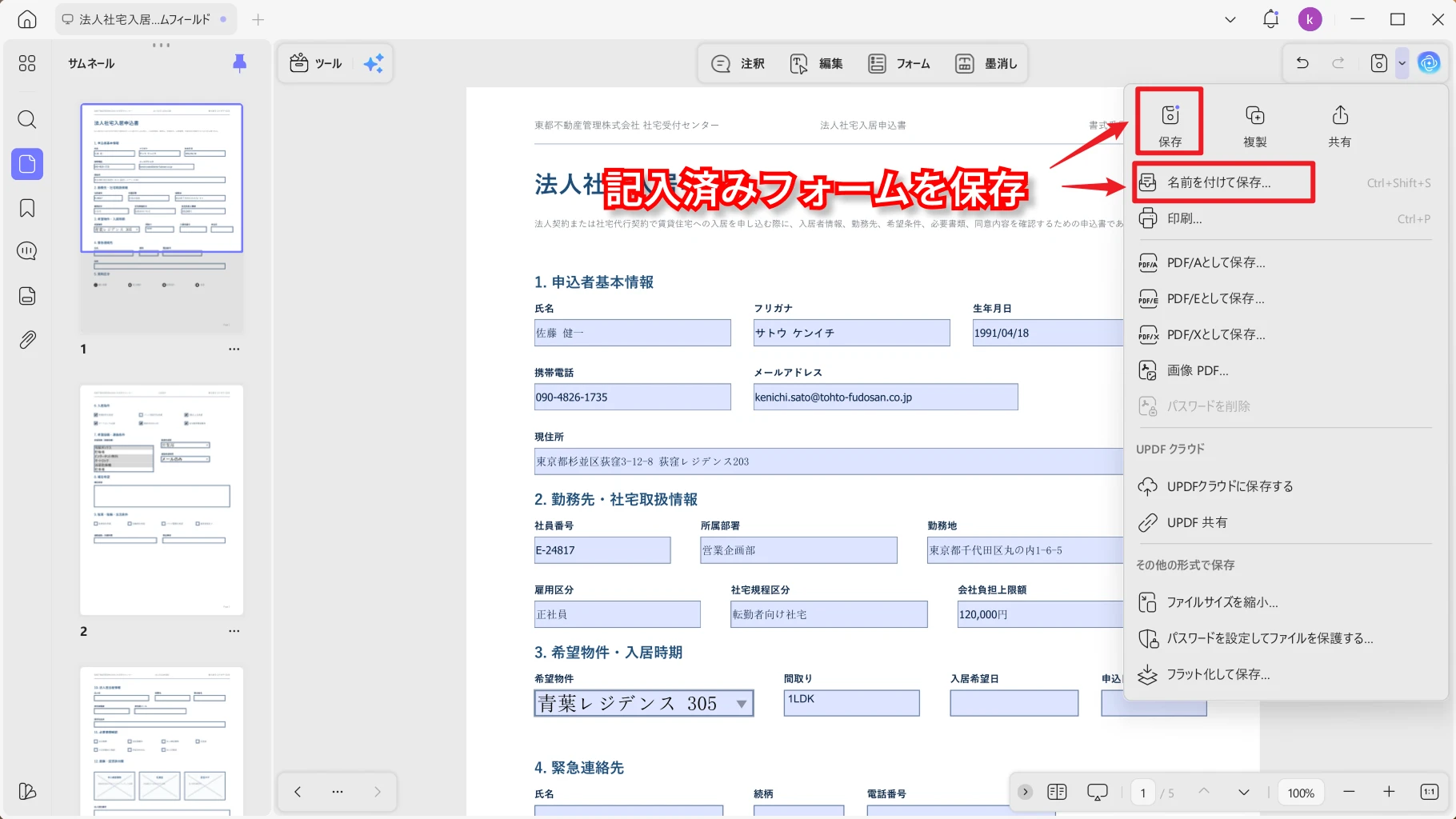
Task: Open page 3 thumbnail
Action: tap(162, 741)
